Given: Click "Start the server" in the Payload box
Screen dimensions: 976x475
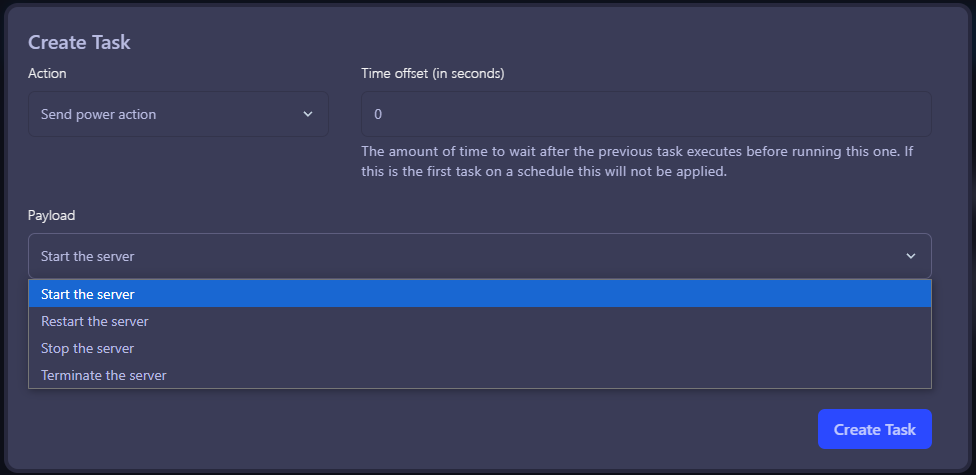Looking at the screenshot, I should [x=88, y=256].
